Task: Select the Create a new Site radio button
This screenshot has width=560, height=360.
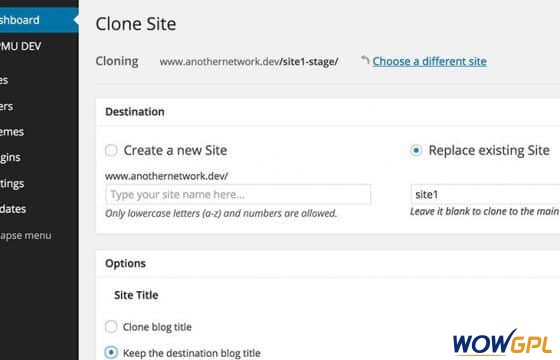Action: pyautogui.click(x=111, y=150)
